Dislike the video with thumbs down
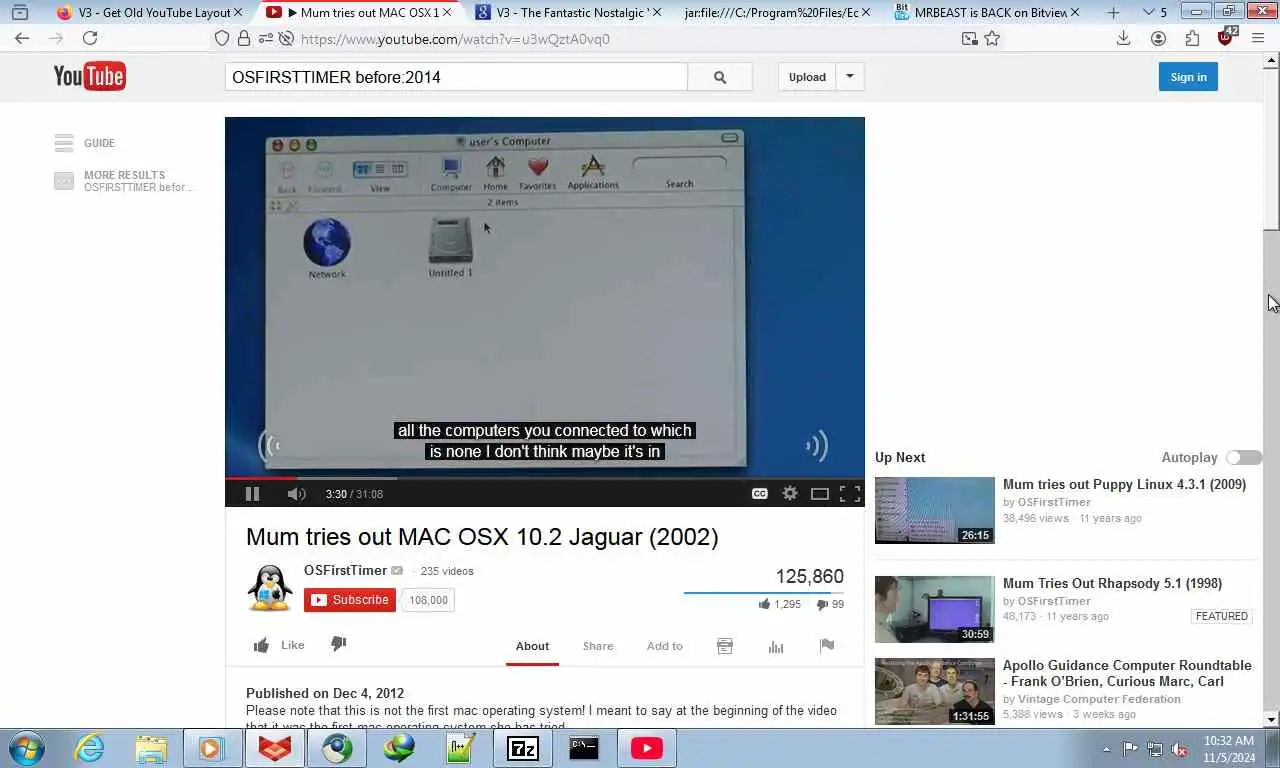The width and height of the screenshot is (1280, 768). [338, 644]
